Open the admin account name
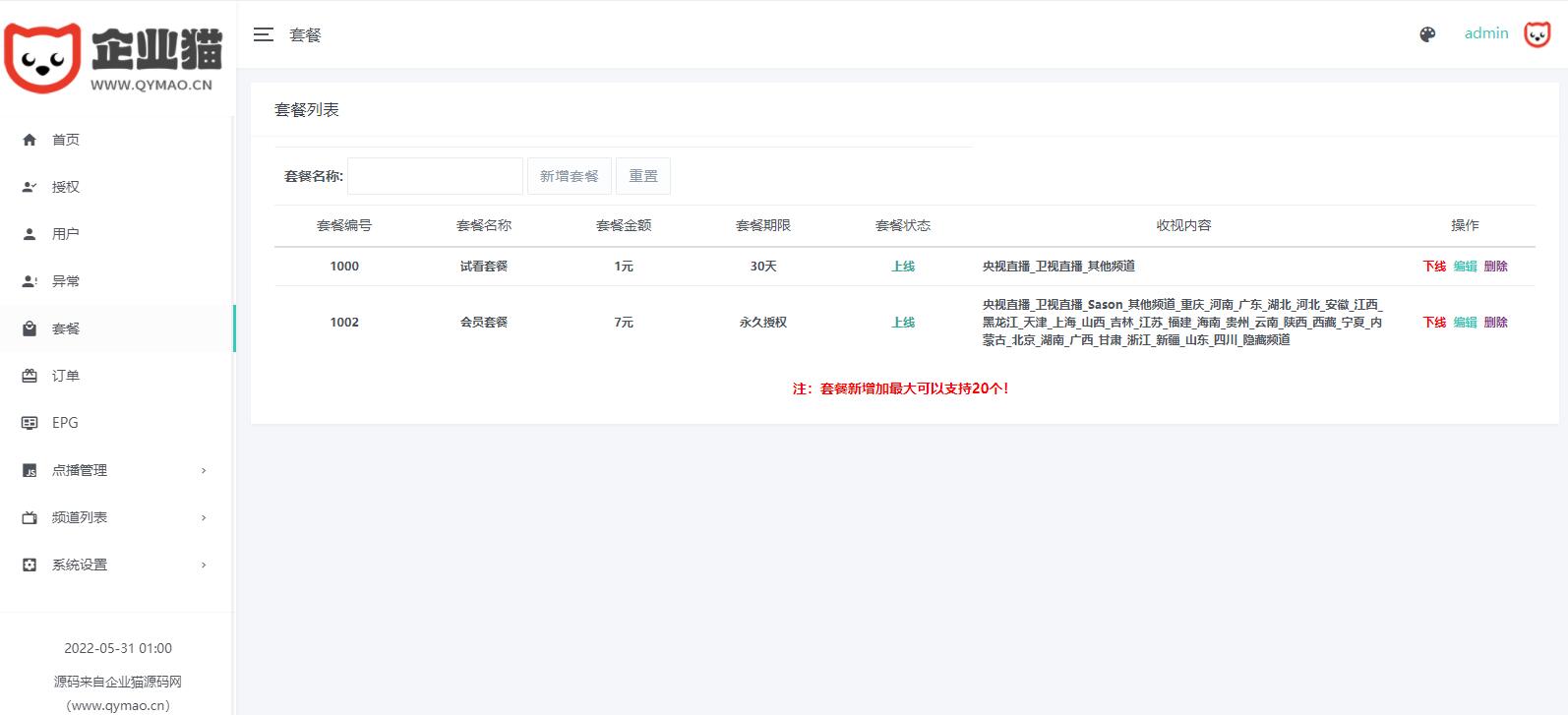Image resolution: width=1568 pixels, height=715 pixels. pyautogui.click(x=1486, y=33)
